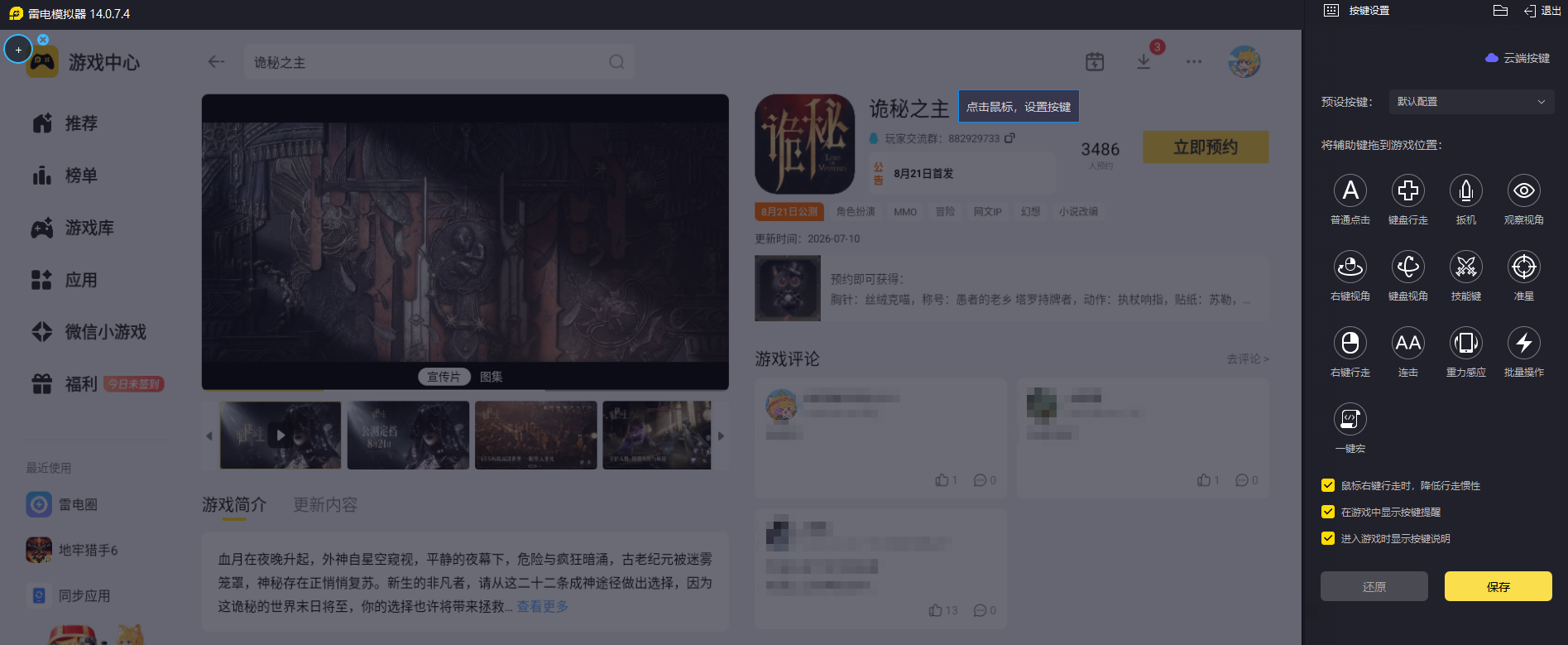Toggle 鼠标右键行走时，降低行走惯性 checkbox
The image size is (1568, 645).
pos(1328,486)
